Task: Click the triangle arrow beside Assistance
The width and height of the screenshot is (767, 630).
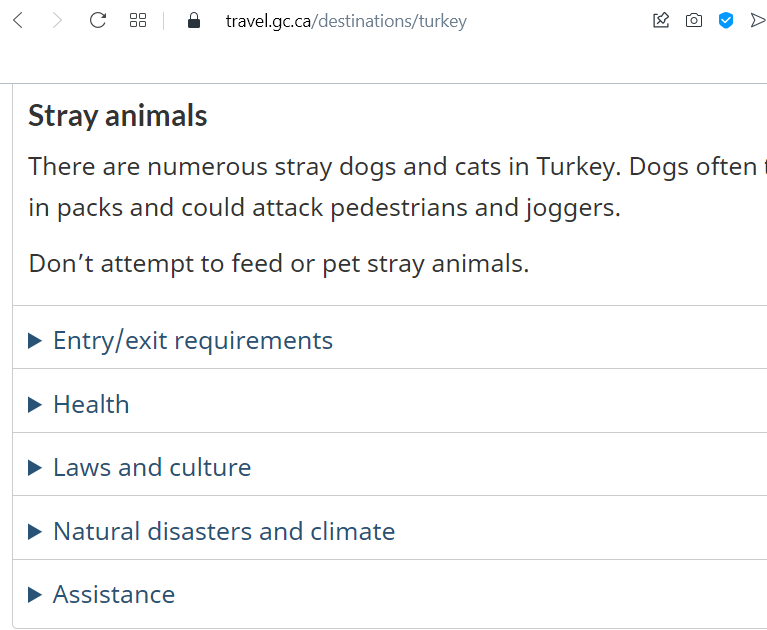Action: (35, 594)
